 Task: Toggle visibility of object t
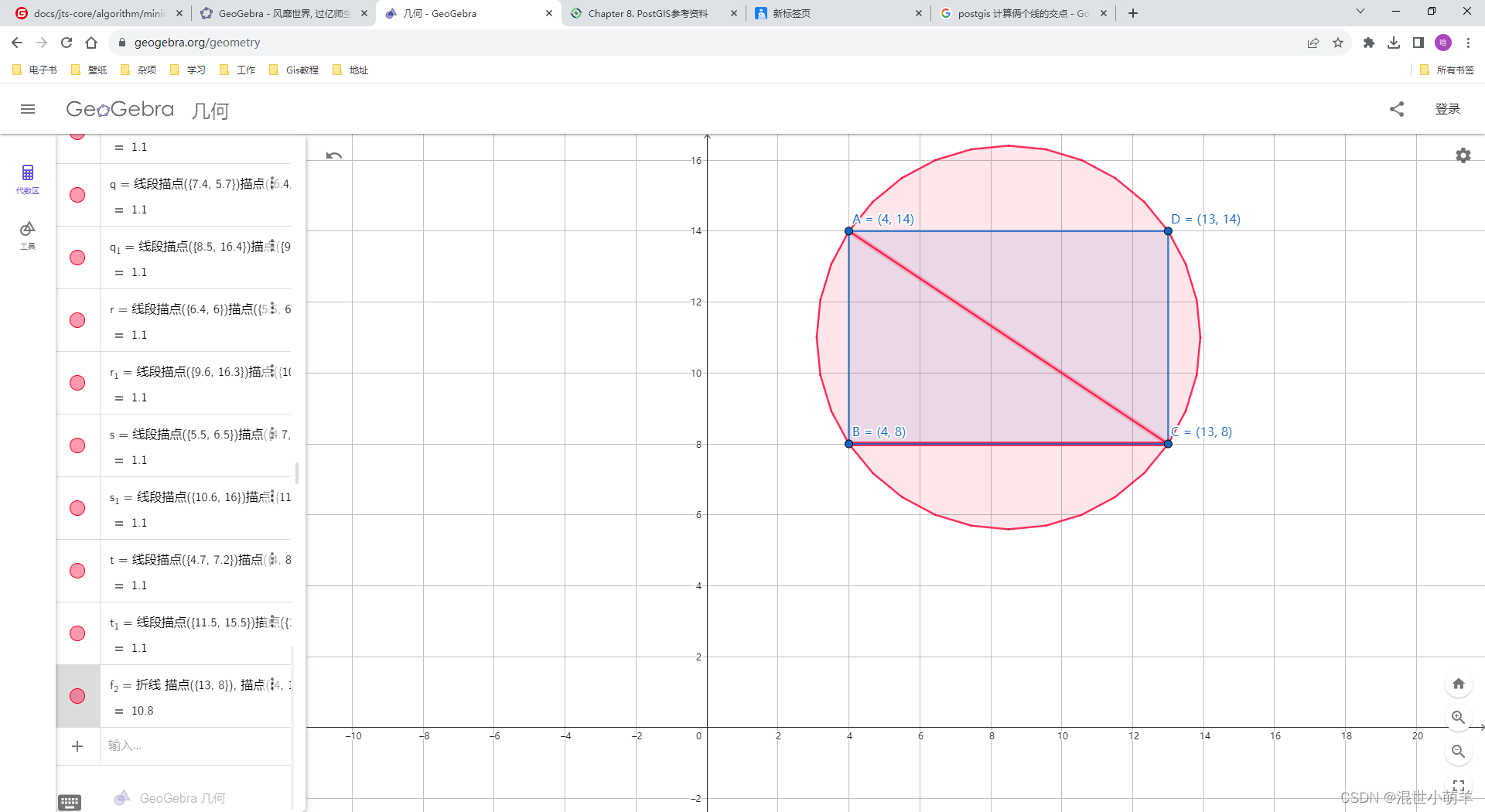click(77, 571)
